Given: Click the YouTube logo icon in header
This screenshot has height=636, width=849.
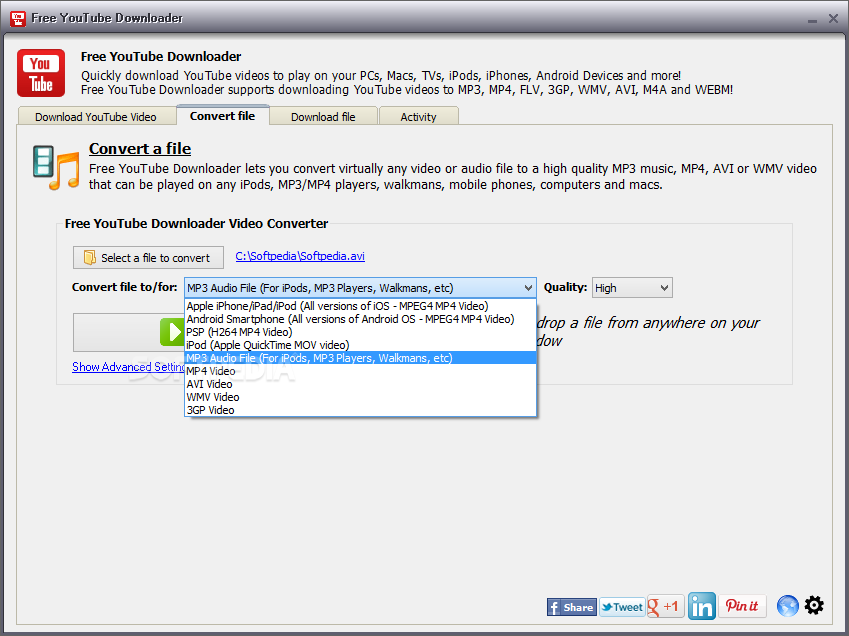Looking at the screenshot, I should click(x=41, y=73).
